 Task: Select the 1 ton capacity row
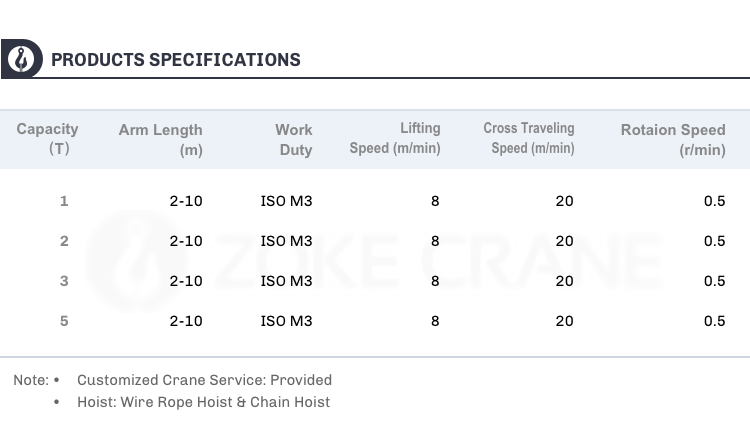[x=375, y=201]
